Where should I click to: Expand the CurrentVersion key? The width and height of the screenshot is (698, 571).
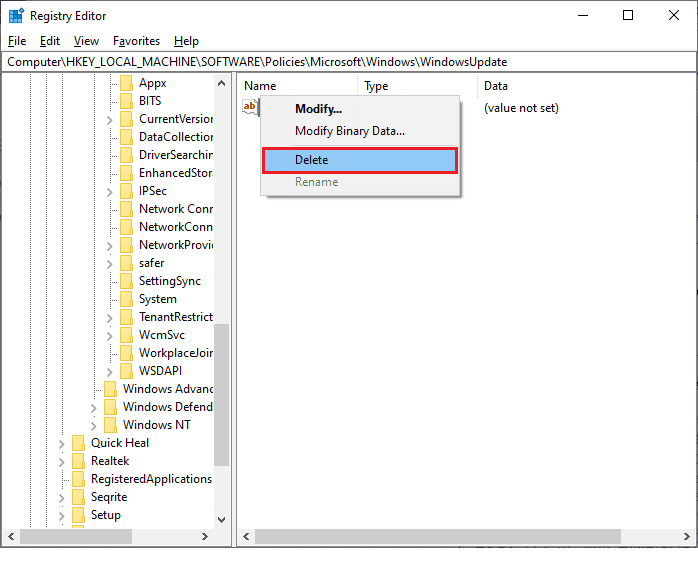tap(110, 120)
